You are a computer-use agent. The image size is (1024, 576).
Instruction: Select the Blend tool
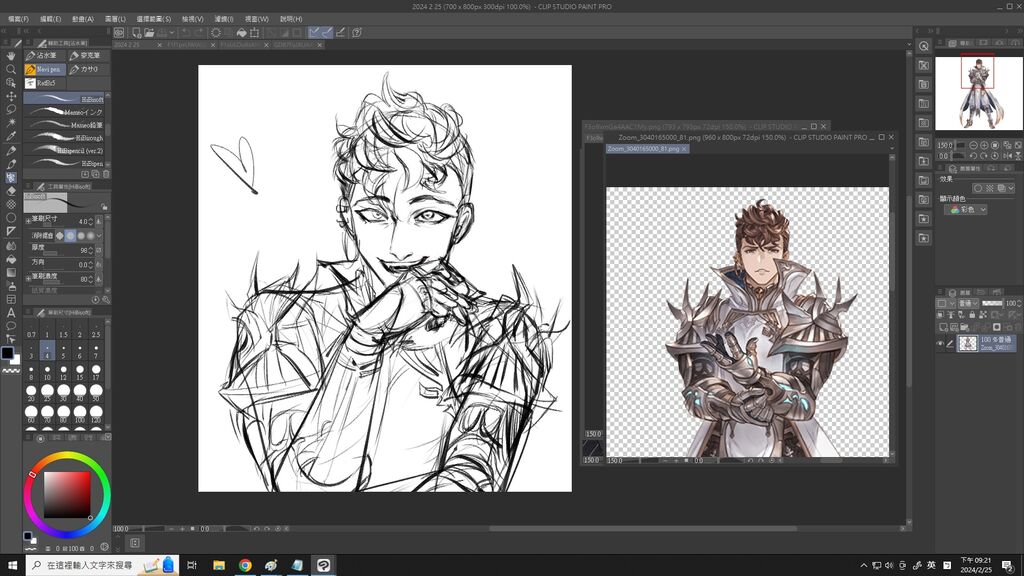[x=11, y=246]
